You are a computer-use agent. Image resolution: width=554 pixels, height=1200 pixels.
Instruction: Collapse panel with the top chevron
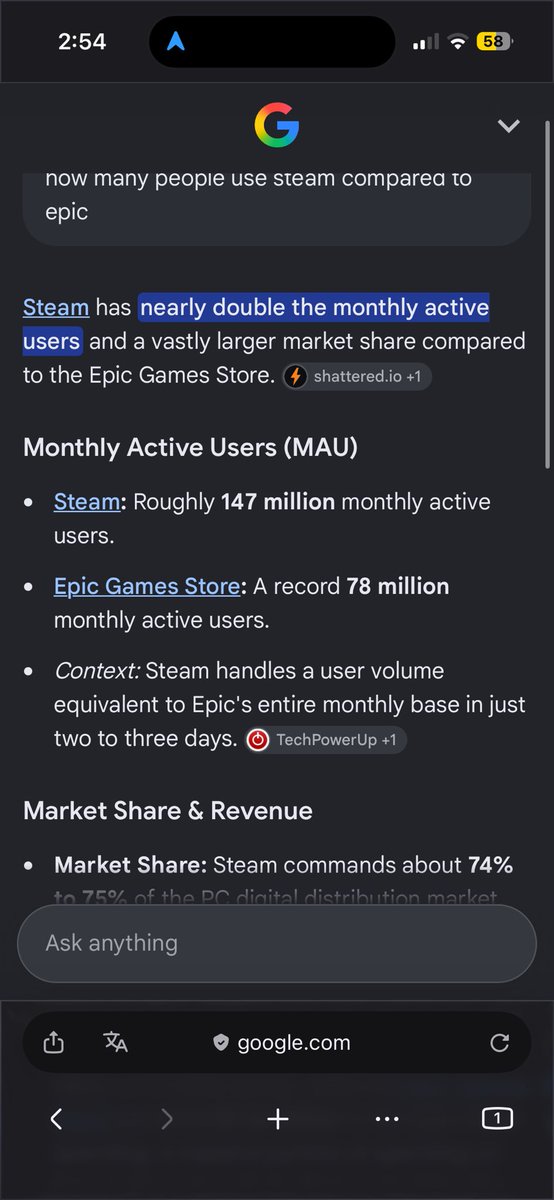509,126
